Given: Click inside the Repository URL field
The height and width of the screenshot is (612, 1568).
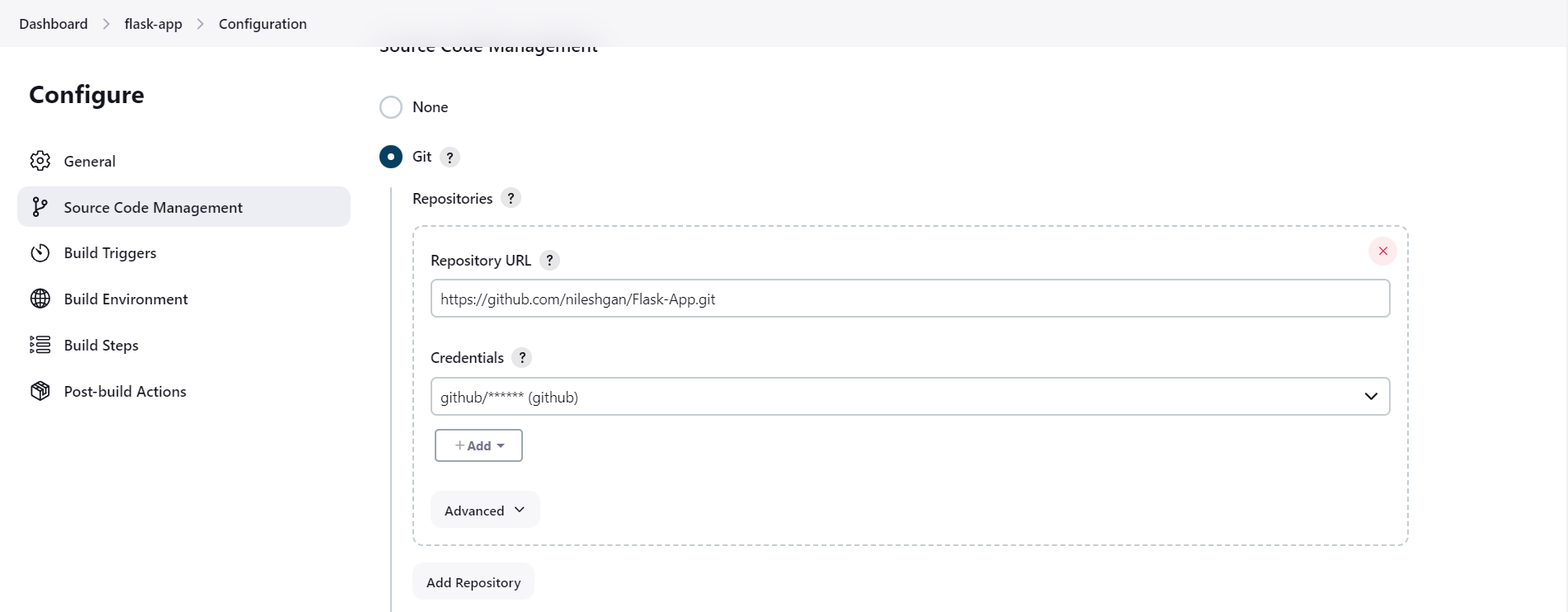Looking at the screenshot, I should pyautogui.click(x=910, y=299).
